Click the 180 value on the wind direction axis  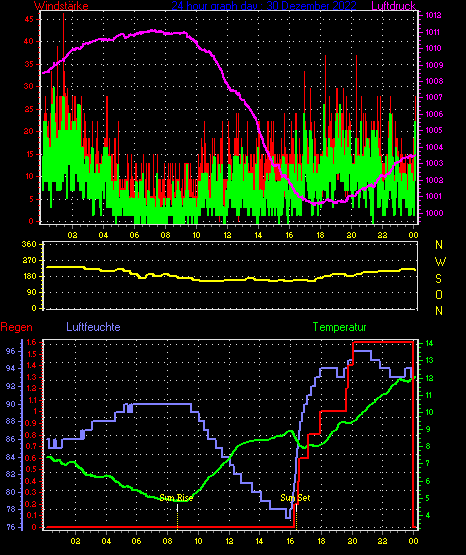click(29, 276)
